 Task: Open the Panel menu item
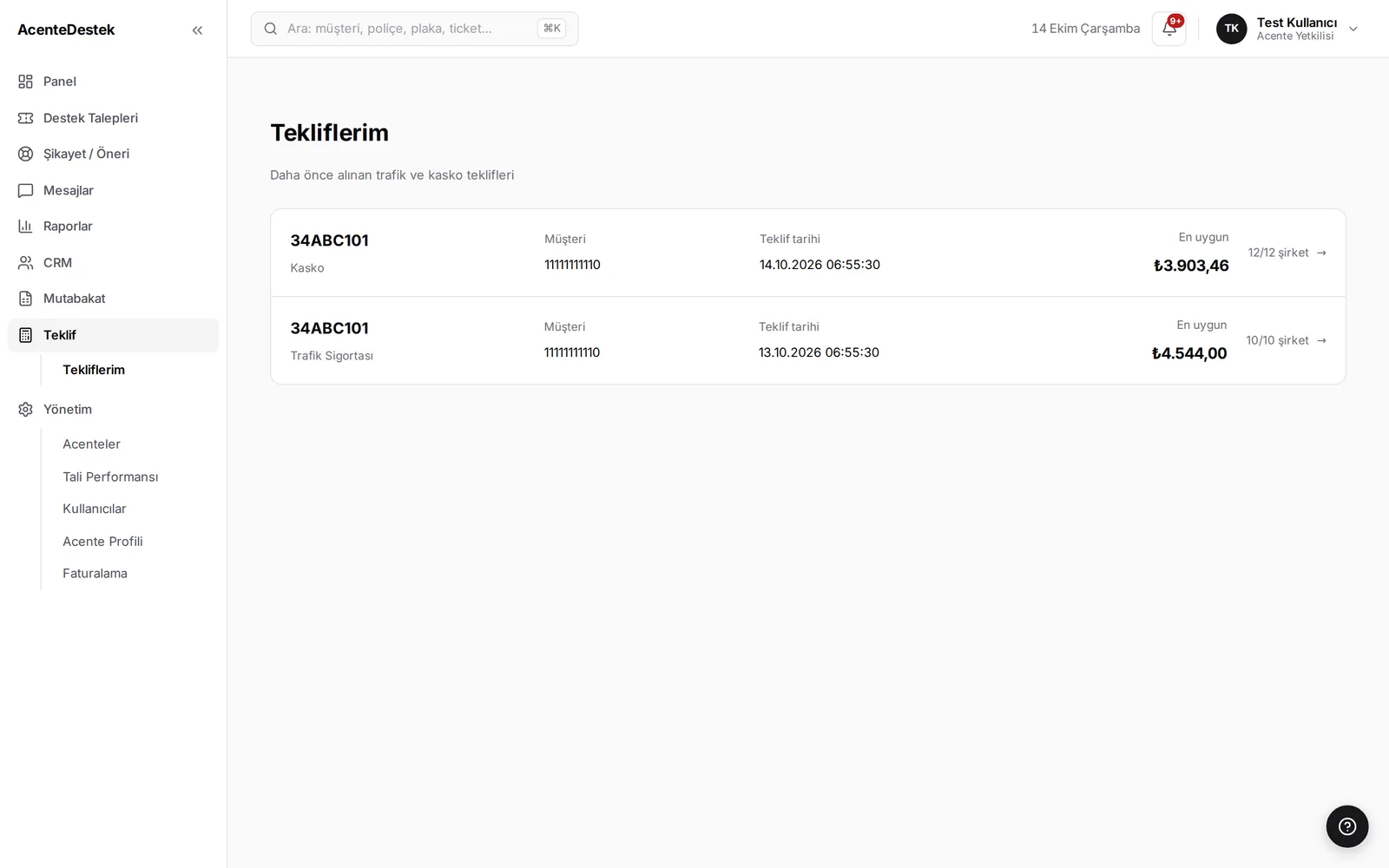coord(113,82)
